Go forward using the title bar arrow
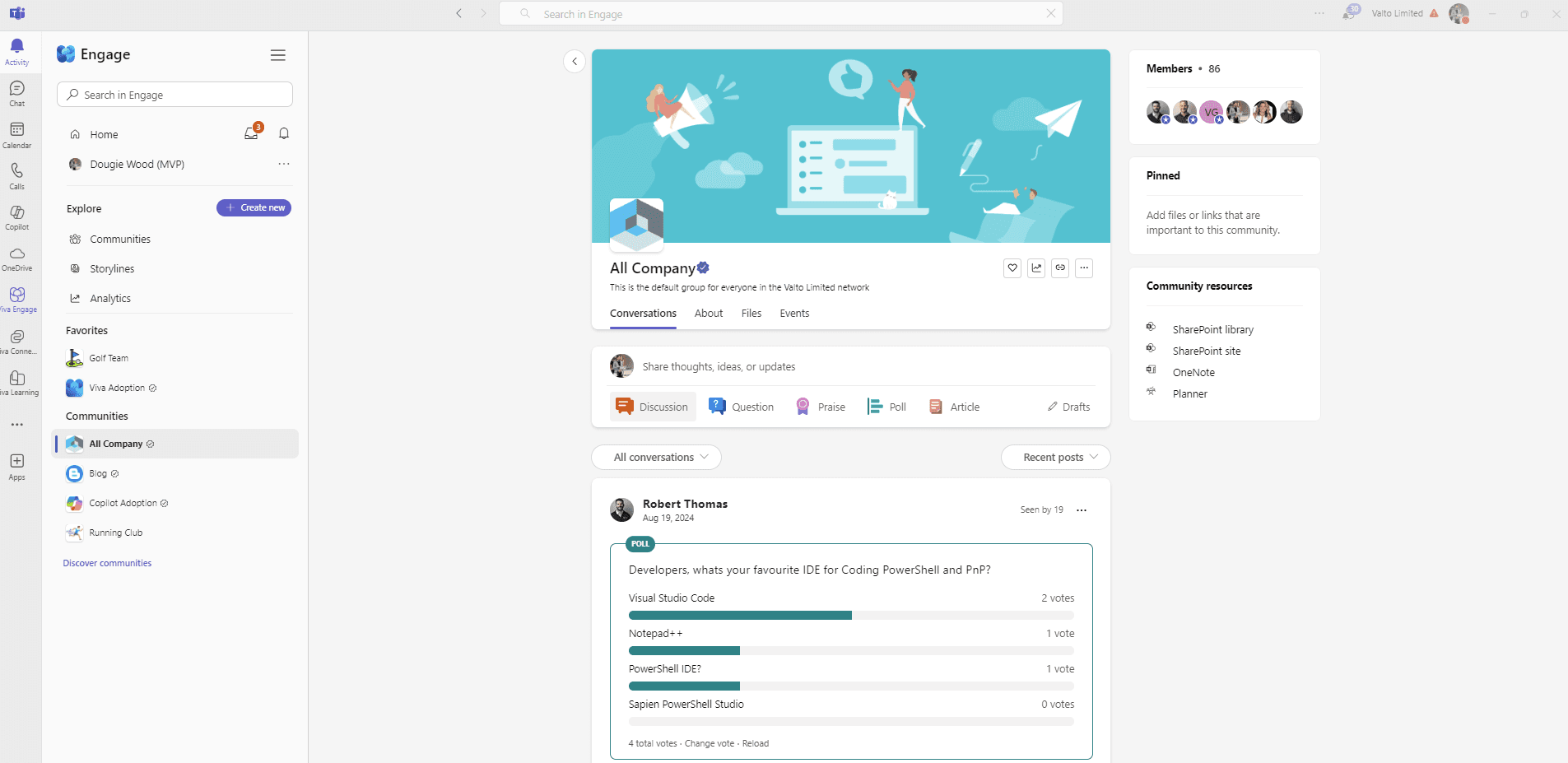This screenshot has height=763, width=1568. 484,13
